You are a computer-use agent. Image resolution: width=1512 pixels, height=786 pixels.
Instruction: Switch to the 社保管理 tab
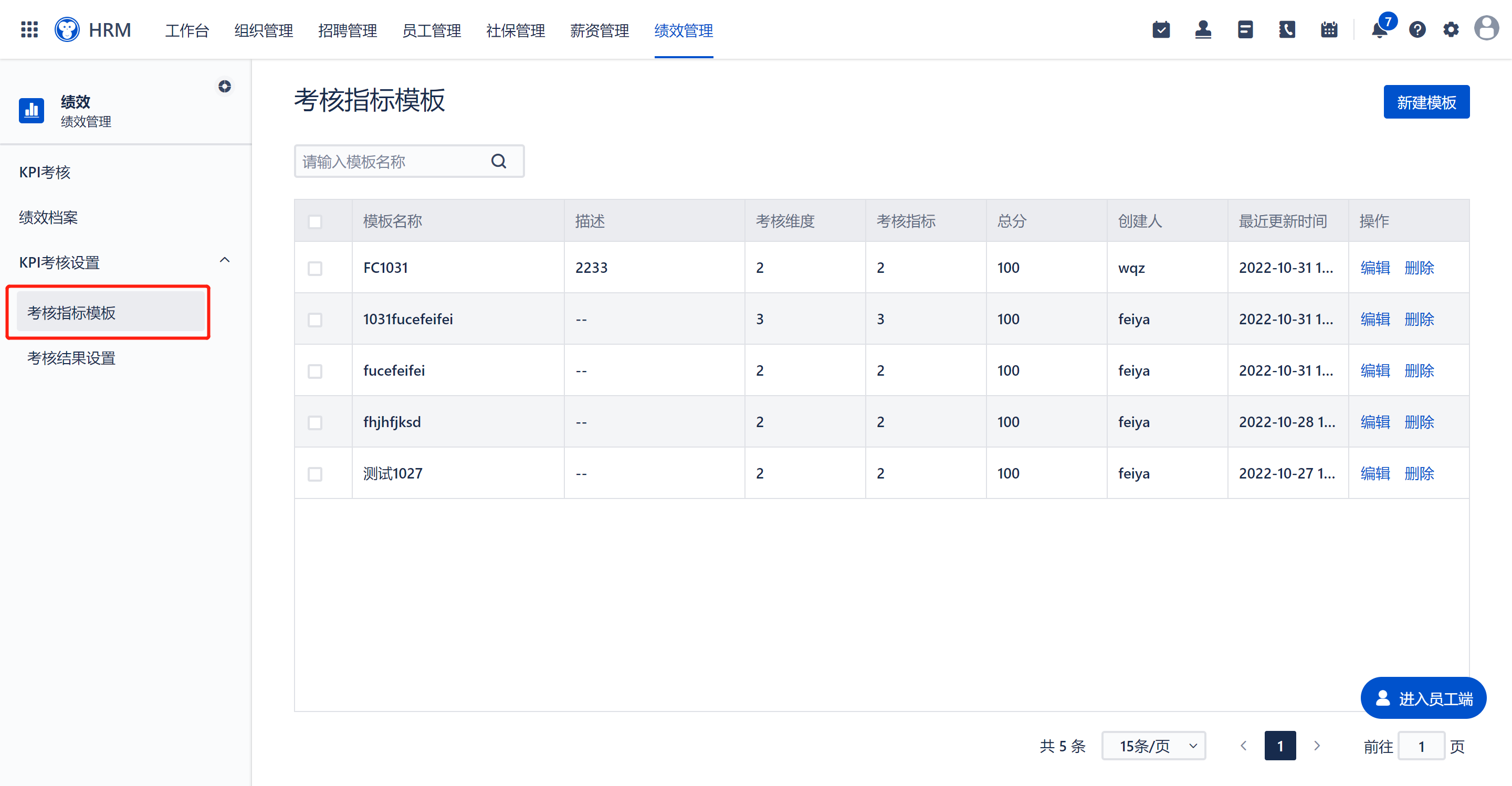pos(516,30)
